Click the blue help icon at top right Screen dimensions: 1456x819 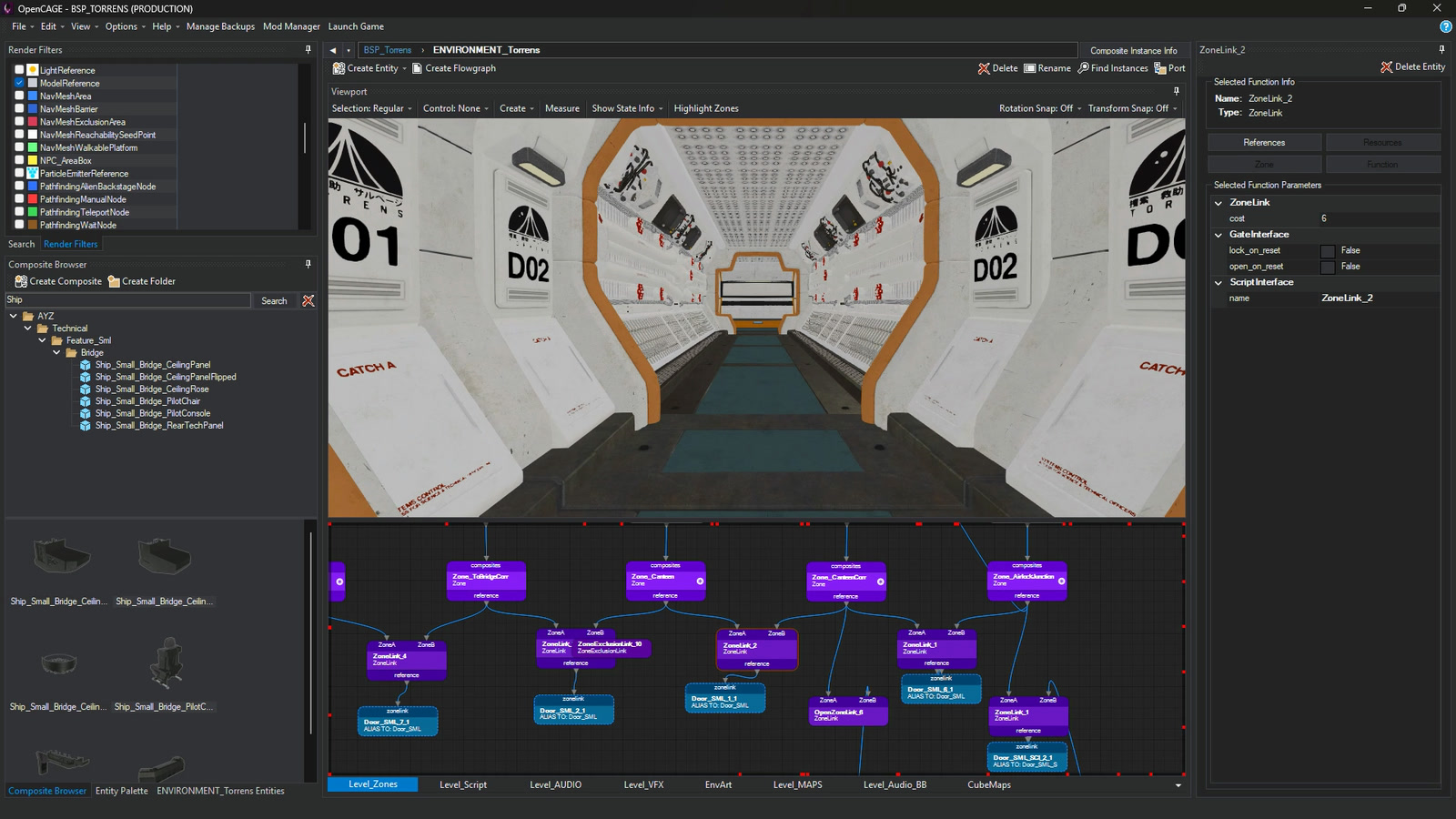click(1445, 26)
